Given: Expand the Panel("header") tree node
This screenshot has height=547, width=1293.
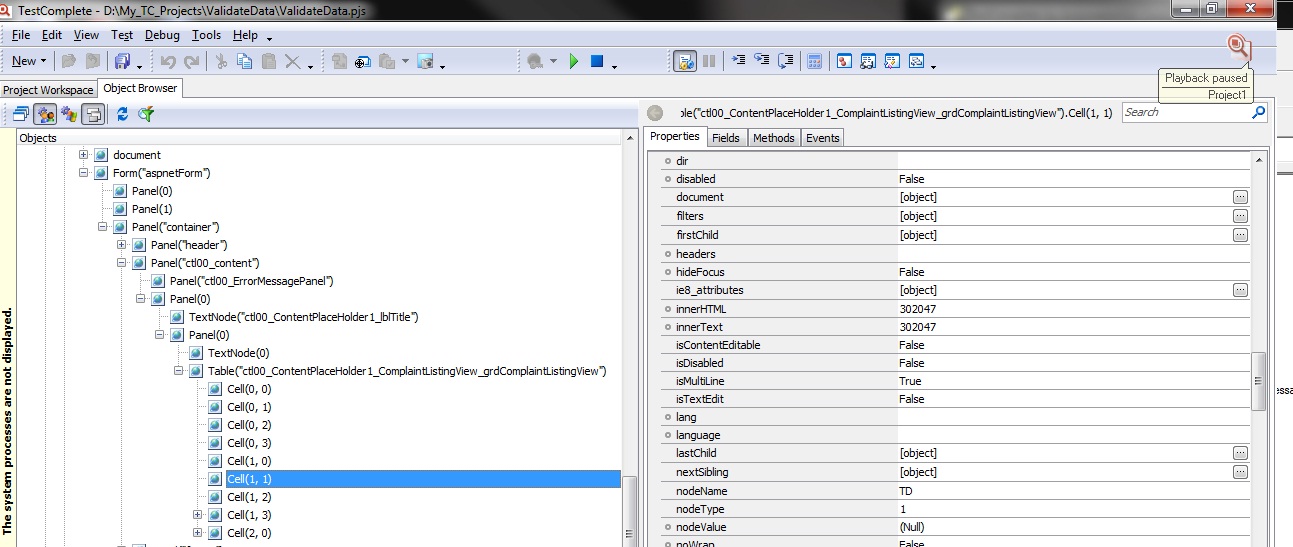Looking at the screenshot, I should pos(122,245).
